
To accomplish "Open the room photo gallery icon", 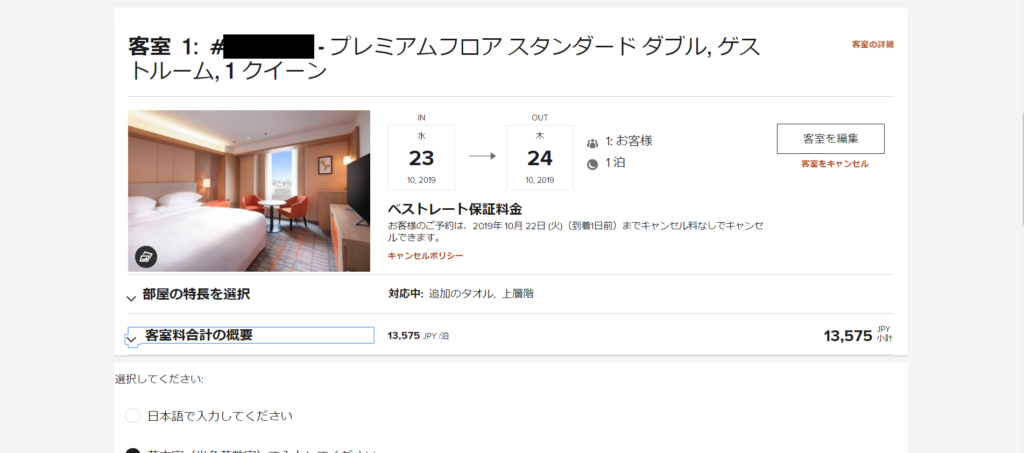I will pyautogui.click(x=146, y=257).
